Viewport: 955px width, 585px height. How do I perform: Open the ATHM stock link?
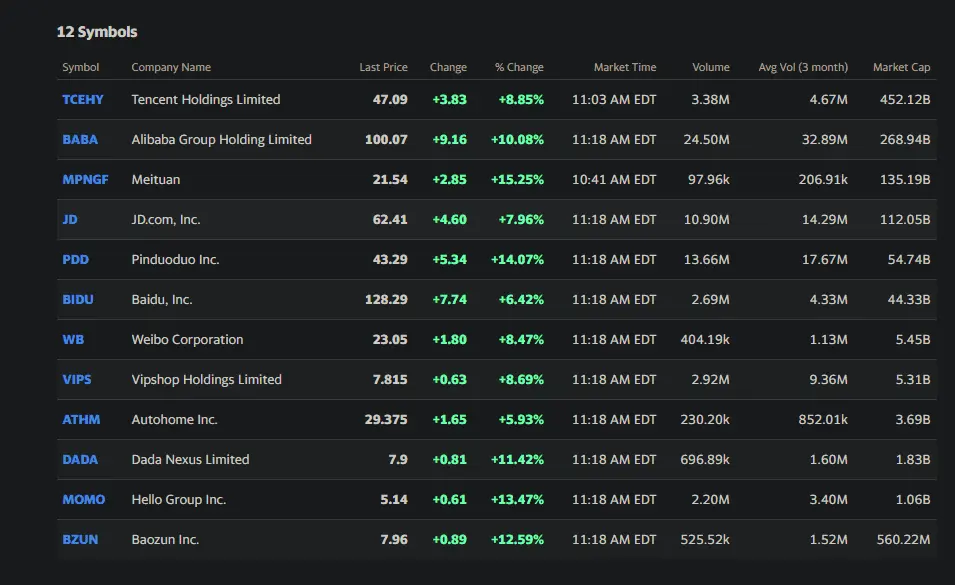click(81, 420)
